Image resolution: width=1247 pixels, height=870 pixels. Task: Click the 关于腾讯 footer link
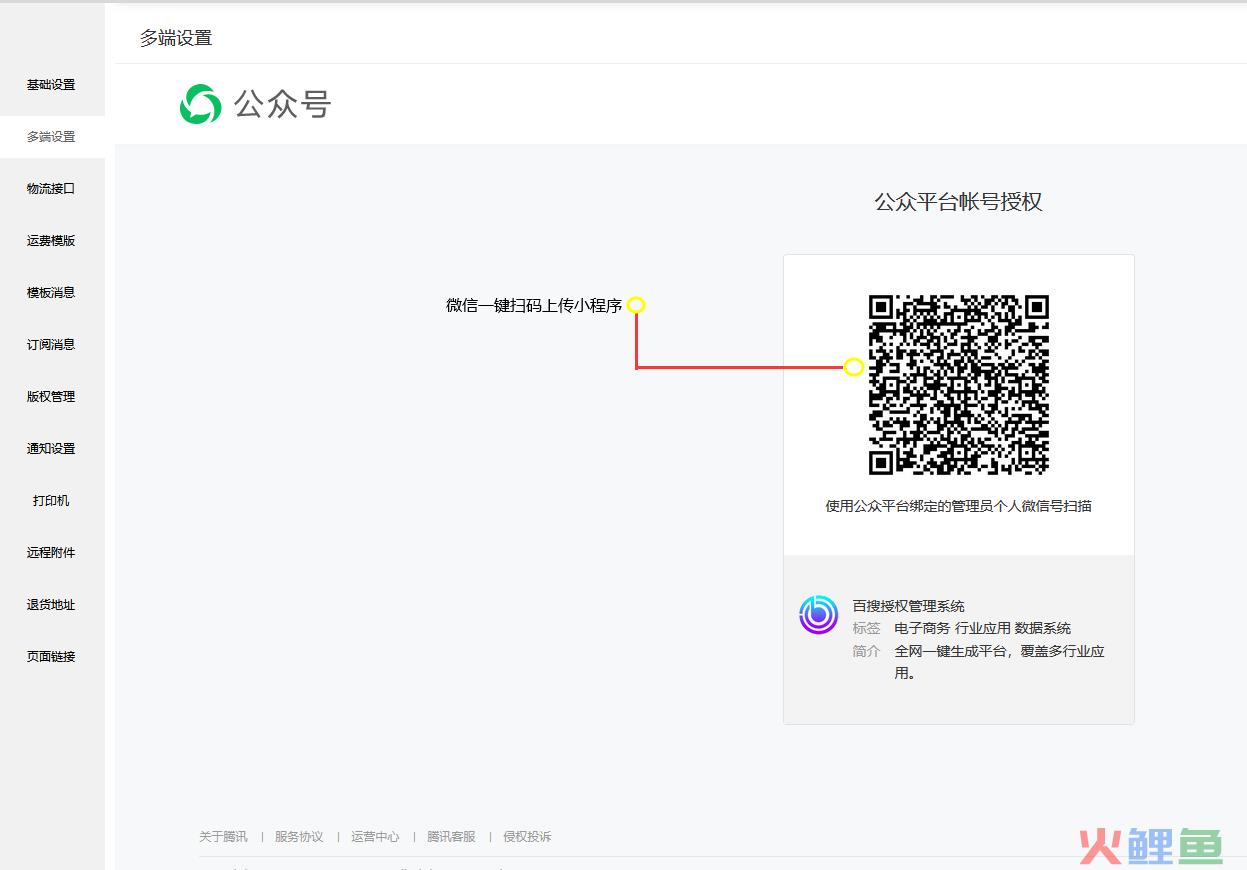223,836
